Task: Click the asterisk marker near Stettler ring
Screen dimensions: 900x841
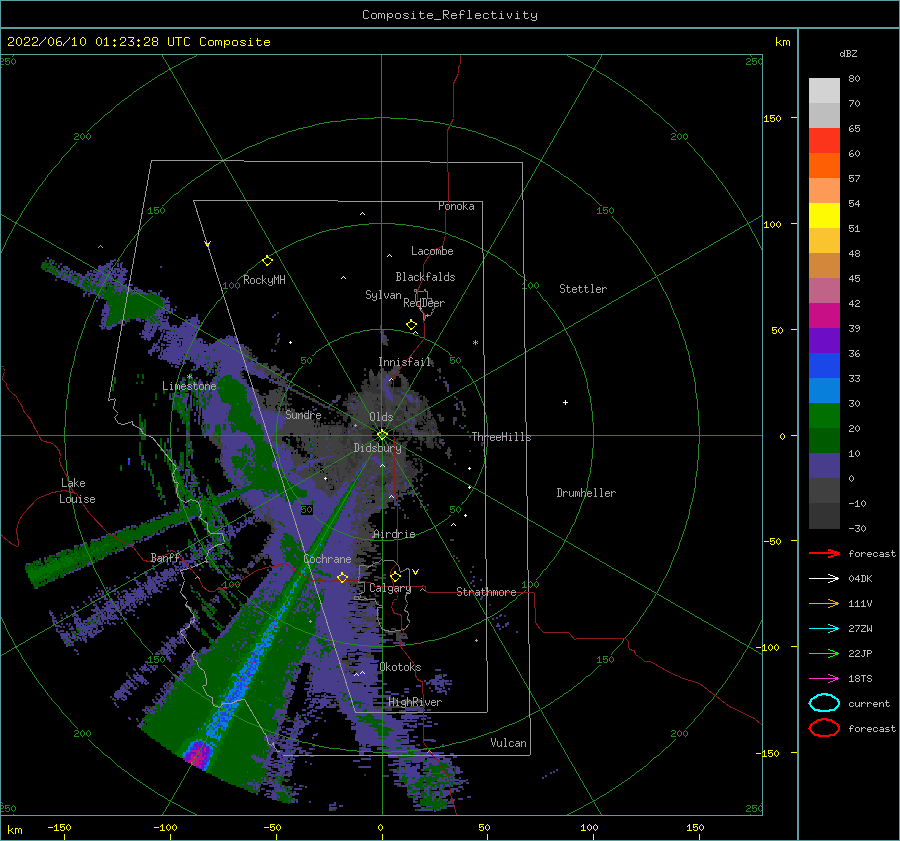Action: pyautogui.click(x=475, y=343)
